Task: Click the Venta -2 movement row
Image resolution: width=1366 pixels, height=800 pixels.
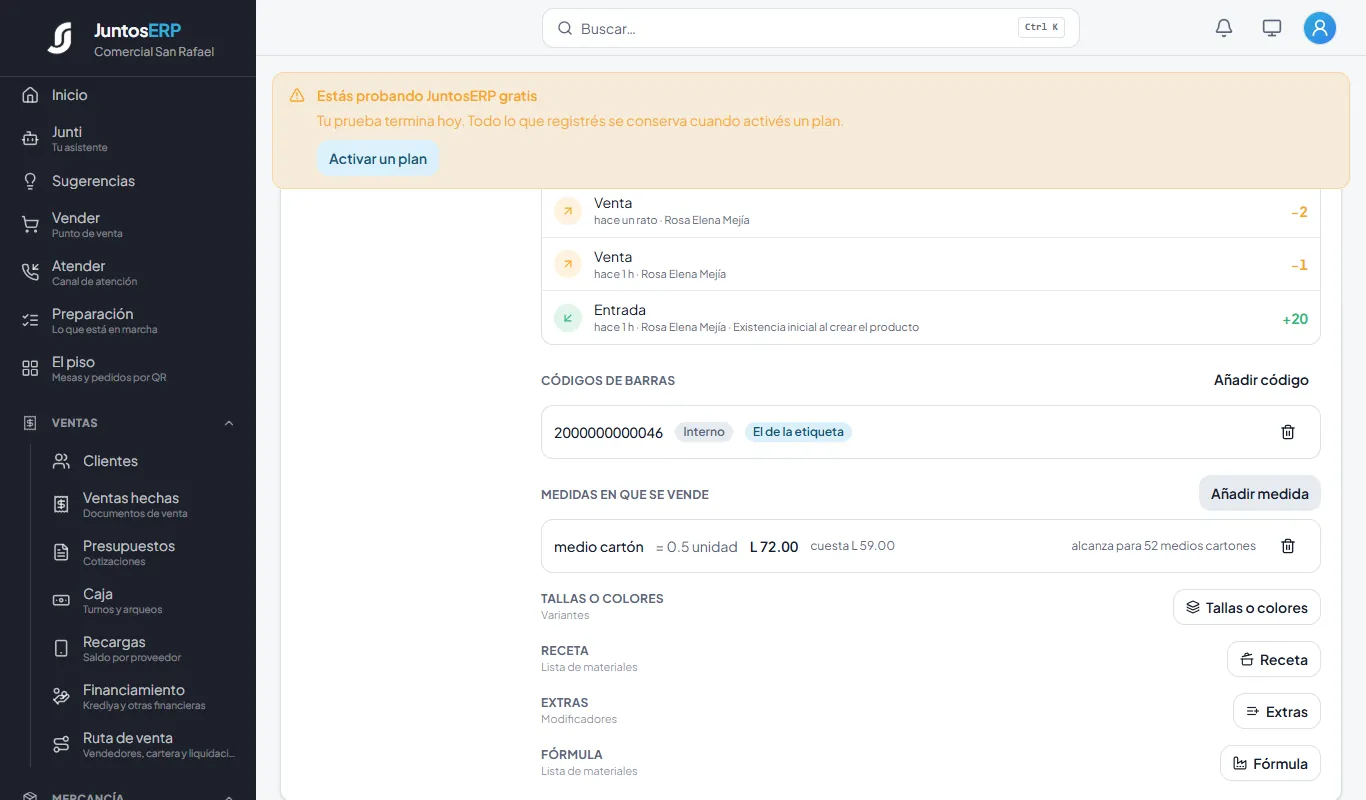Action: point(931,211)
